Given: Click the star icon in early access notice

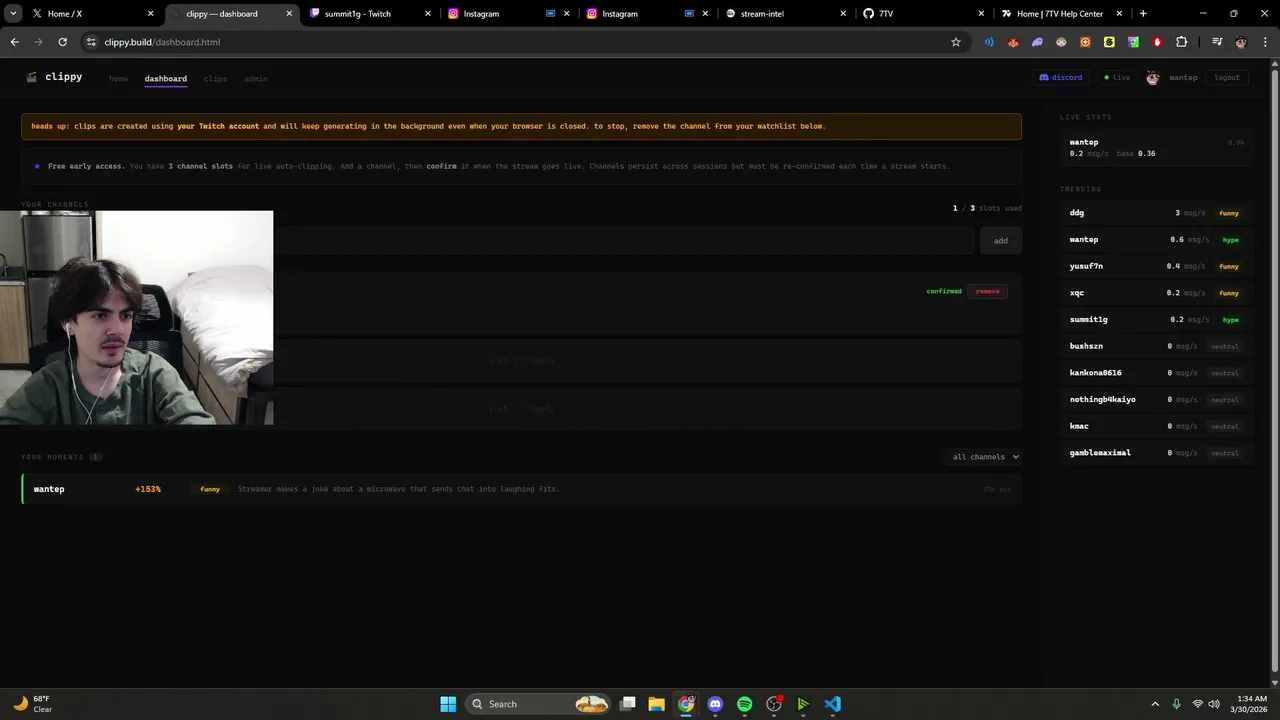Looking at the screenshot, I should click(x=38, y=166).
